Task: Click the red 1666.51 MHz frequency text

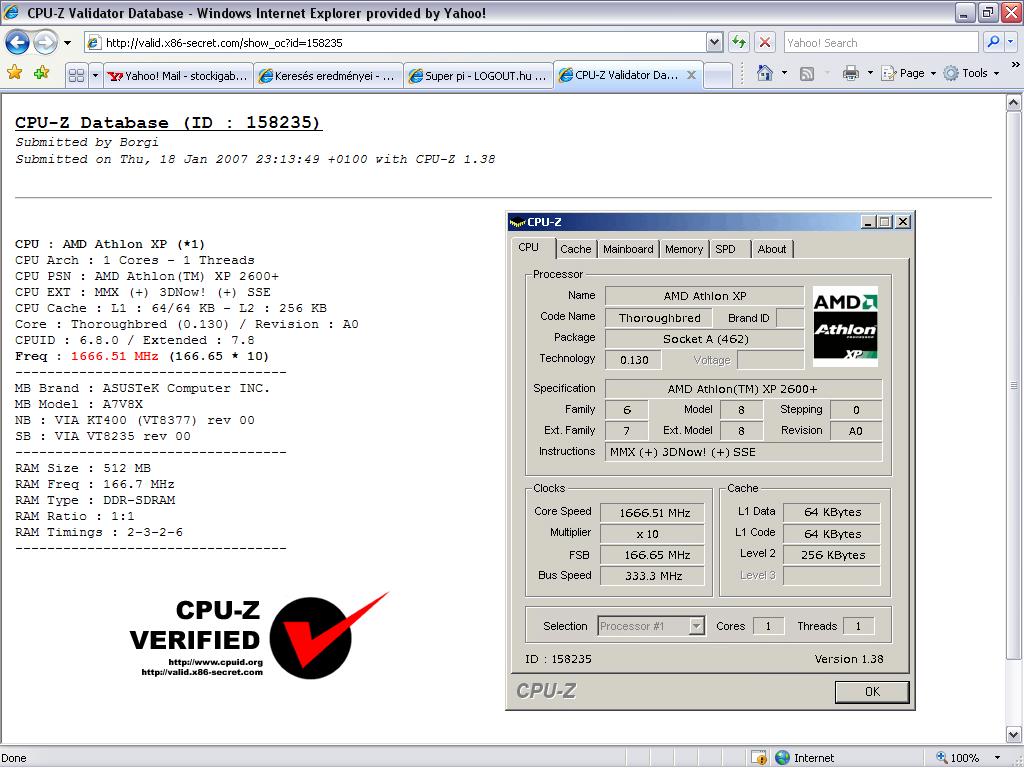Action: coord(115,357)
